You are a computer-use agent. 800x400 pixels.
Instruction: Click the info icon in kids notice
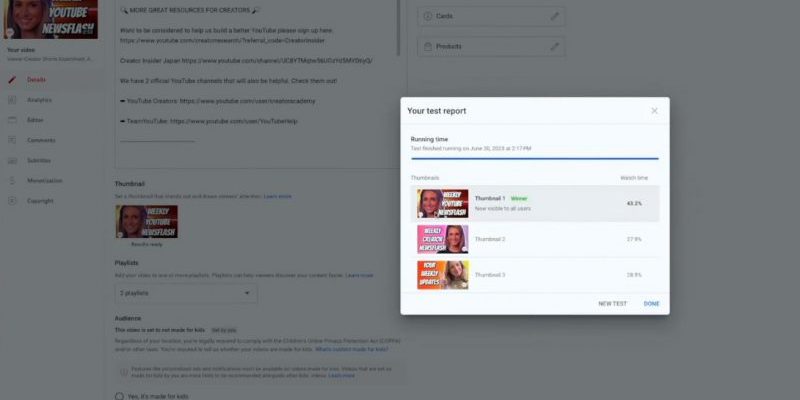pos(124,372)
